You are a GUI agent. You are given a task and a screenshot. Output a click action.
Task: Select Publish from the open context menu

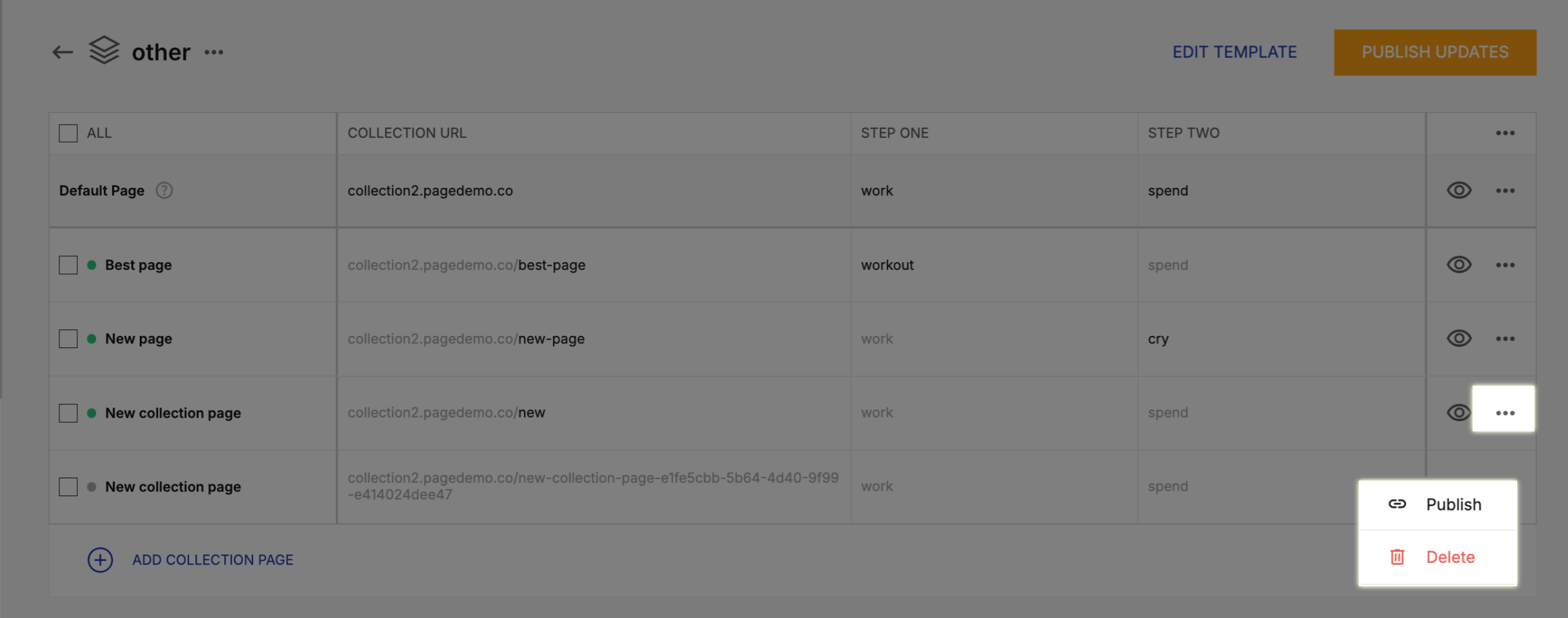point(1454,504)
